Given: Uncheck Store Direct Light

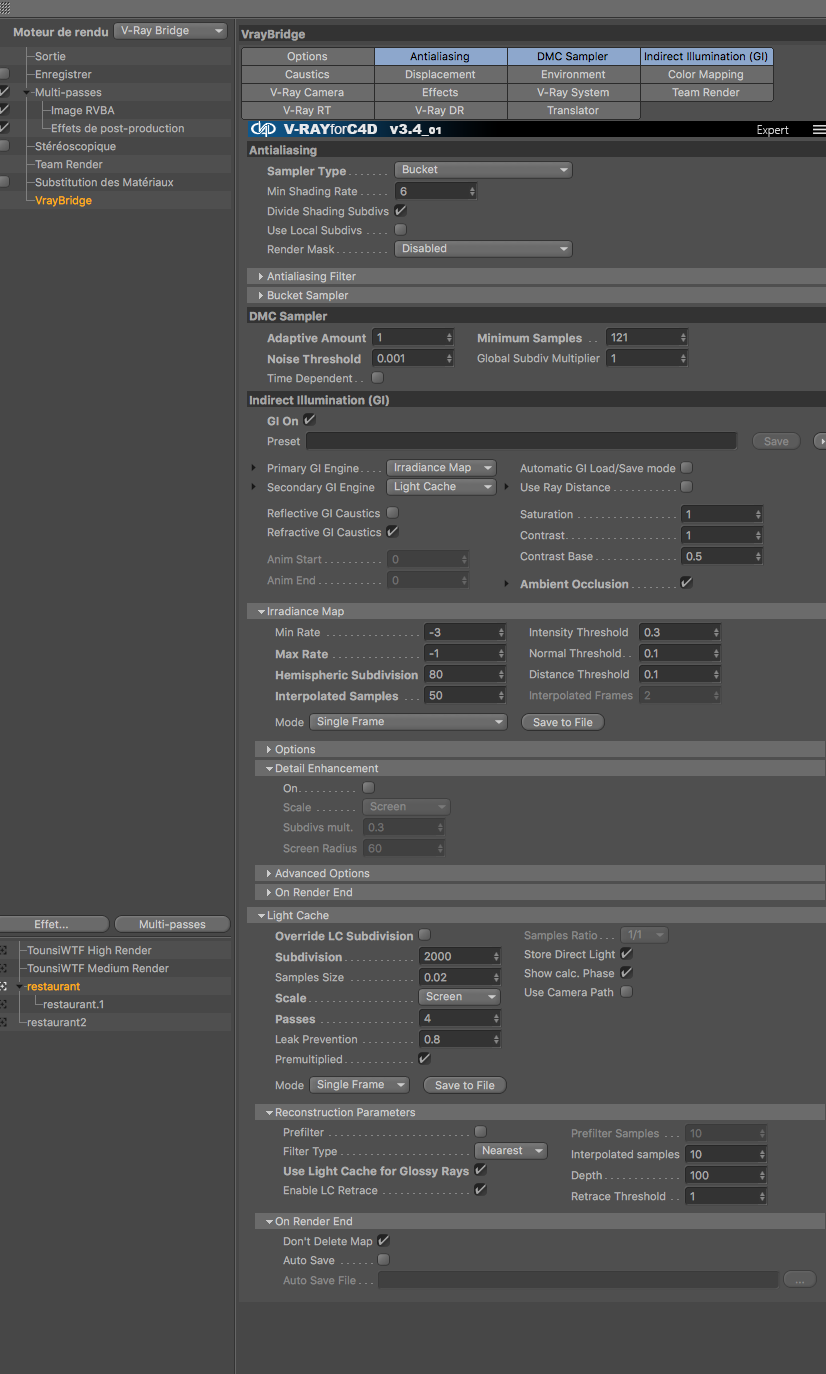Looking at the screenshot, I should pyautogui.click(x=626, y=954).
